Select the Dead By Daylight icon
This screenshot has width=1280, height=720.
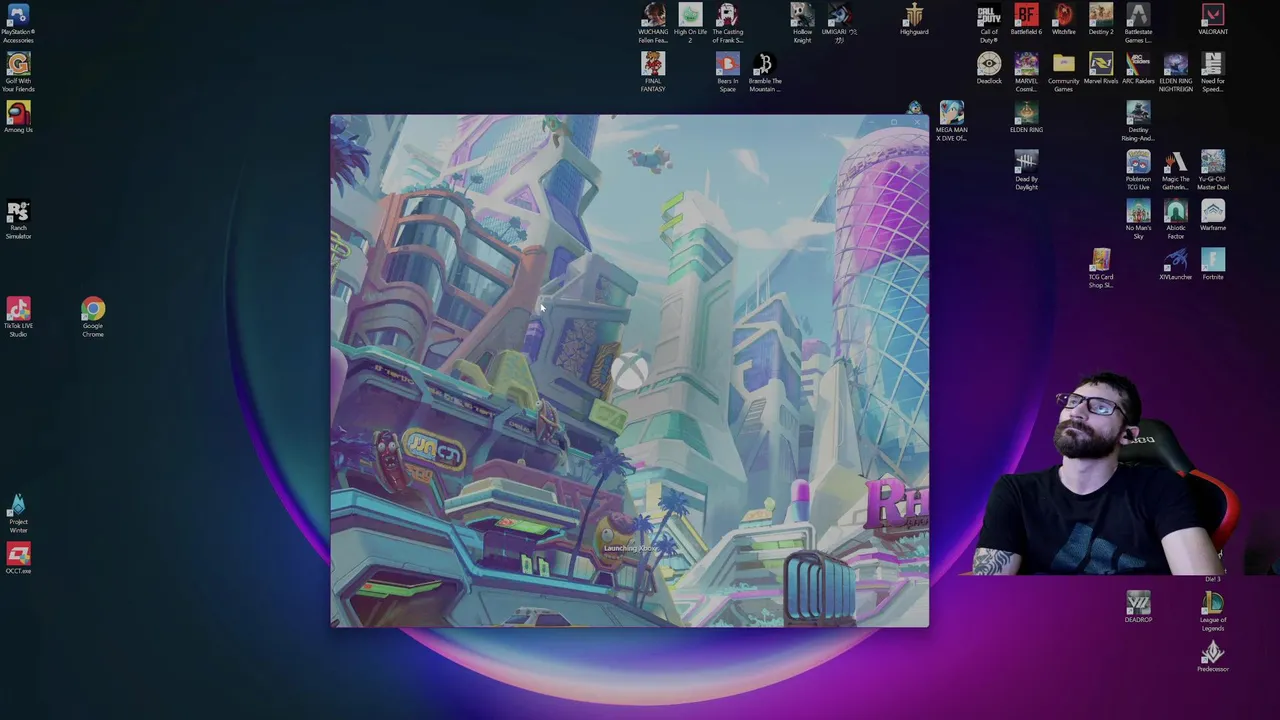pos(1026,170)
